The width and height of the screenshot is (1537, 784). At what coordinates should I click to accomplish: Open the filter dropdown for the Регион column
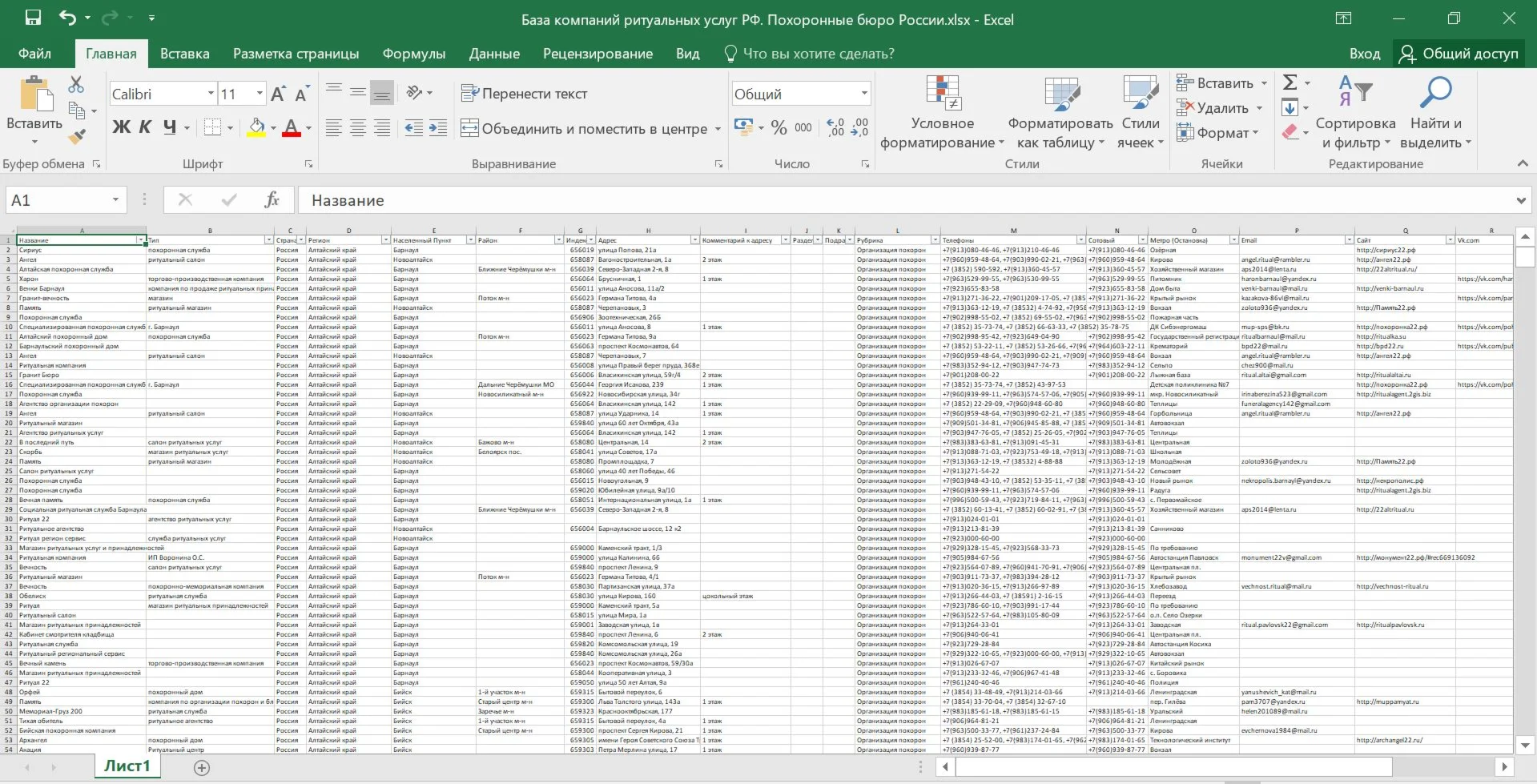pyautogui.click(x=385, y=240)
